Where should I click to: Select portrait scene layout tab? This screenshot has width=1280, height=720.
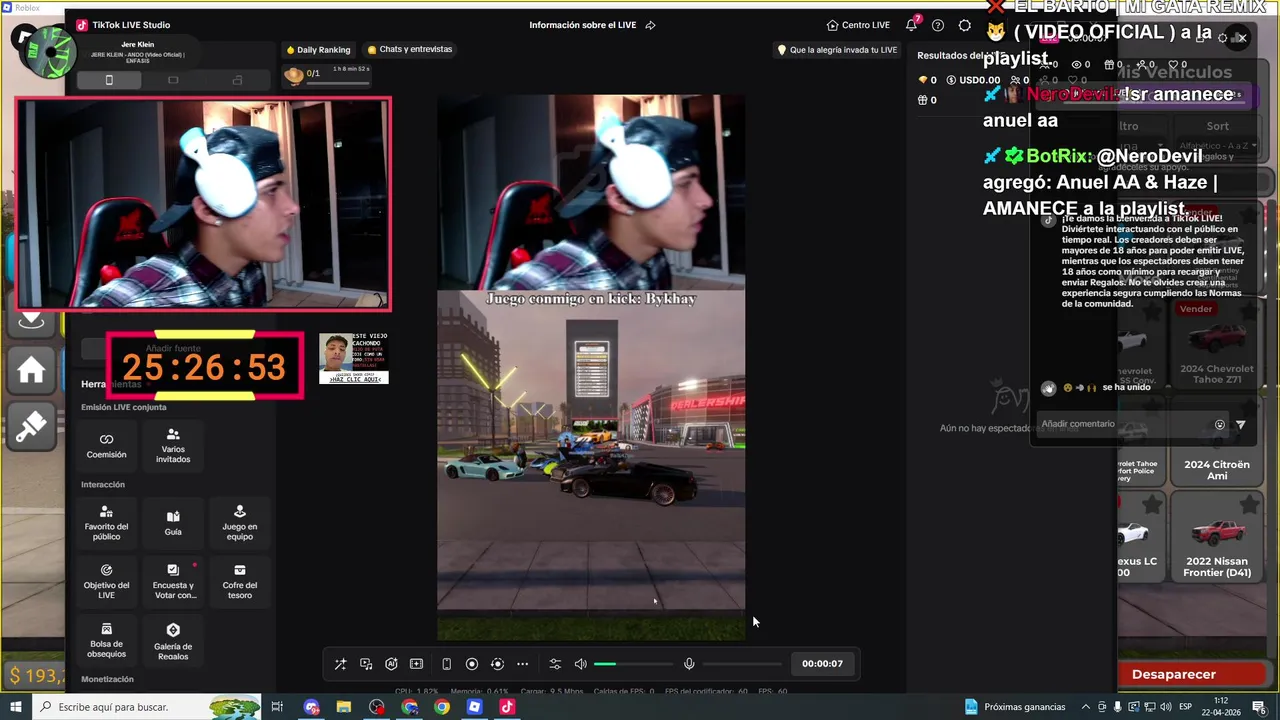pyautogui.click(x=109, y=80)
